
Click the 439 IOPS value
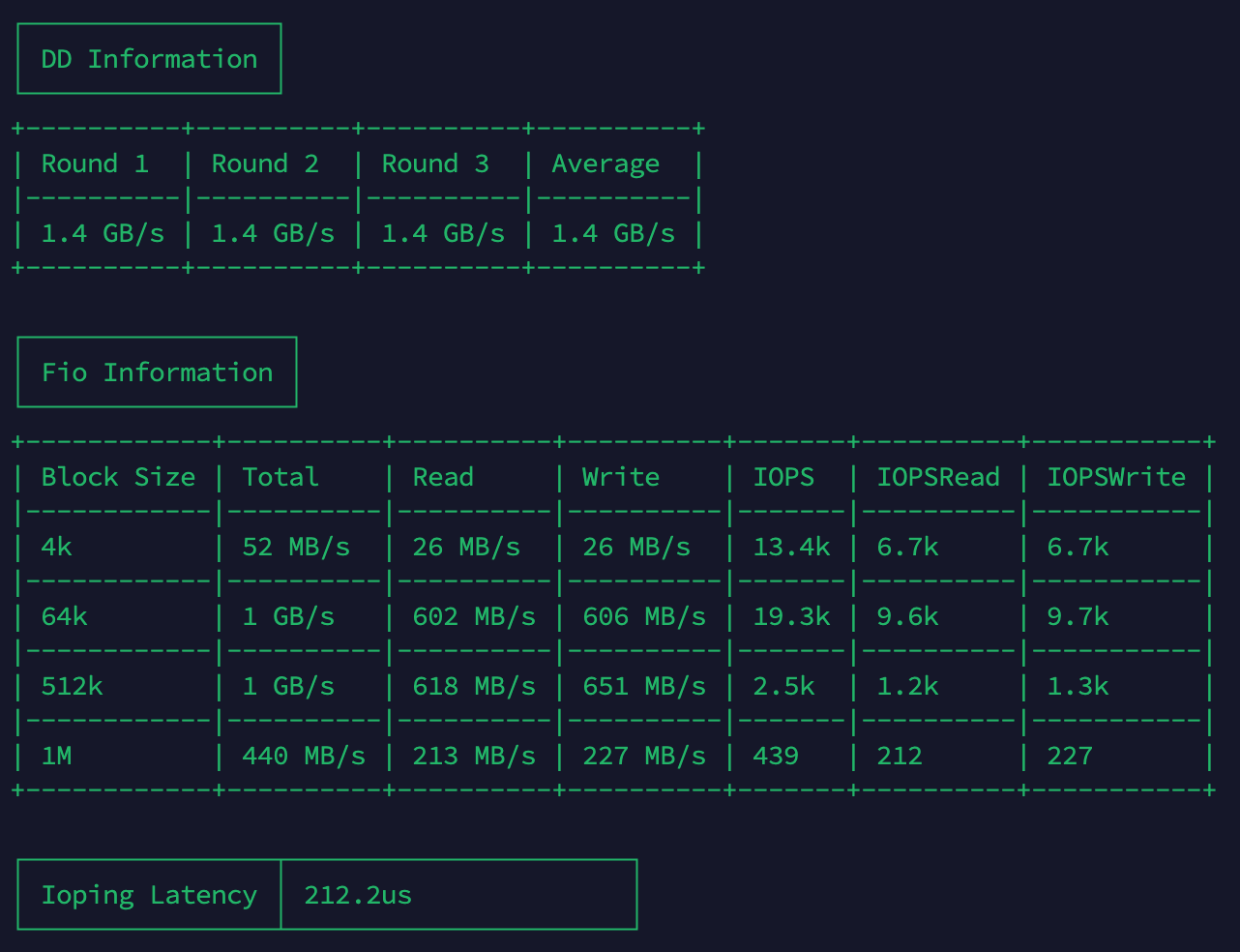[x=776, y=756]
